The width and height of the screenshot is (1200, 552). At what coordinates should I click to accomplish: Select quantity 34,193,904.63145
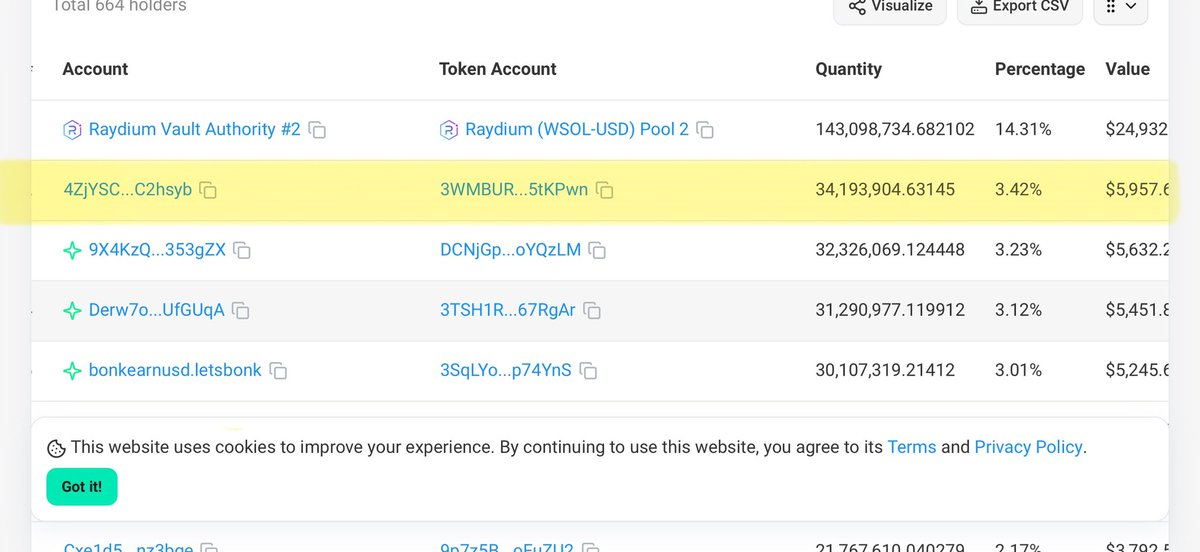pyautogui.click(x=885, y=190)
